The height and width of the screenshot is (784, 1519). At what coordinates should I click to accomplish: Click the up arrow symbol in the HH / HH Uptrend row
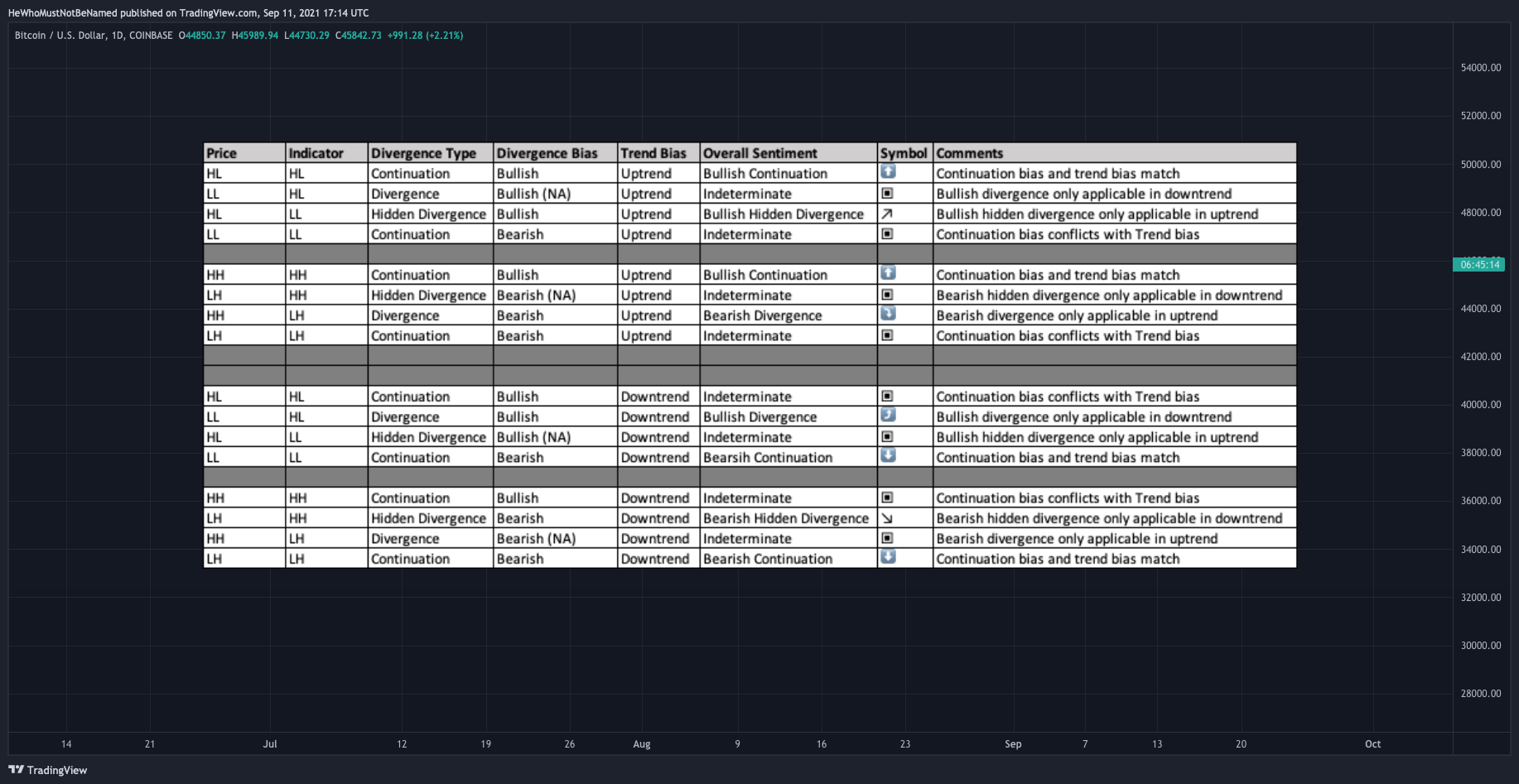coord(888,272)
